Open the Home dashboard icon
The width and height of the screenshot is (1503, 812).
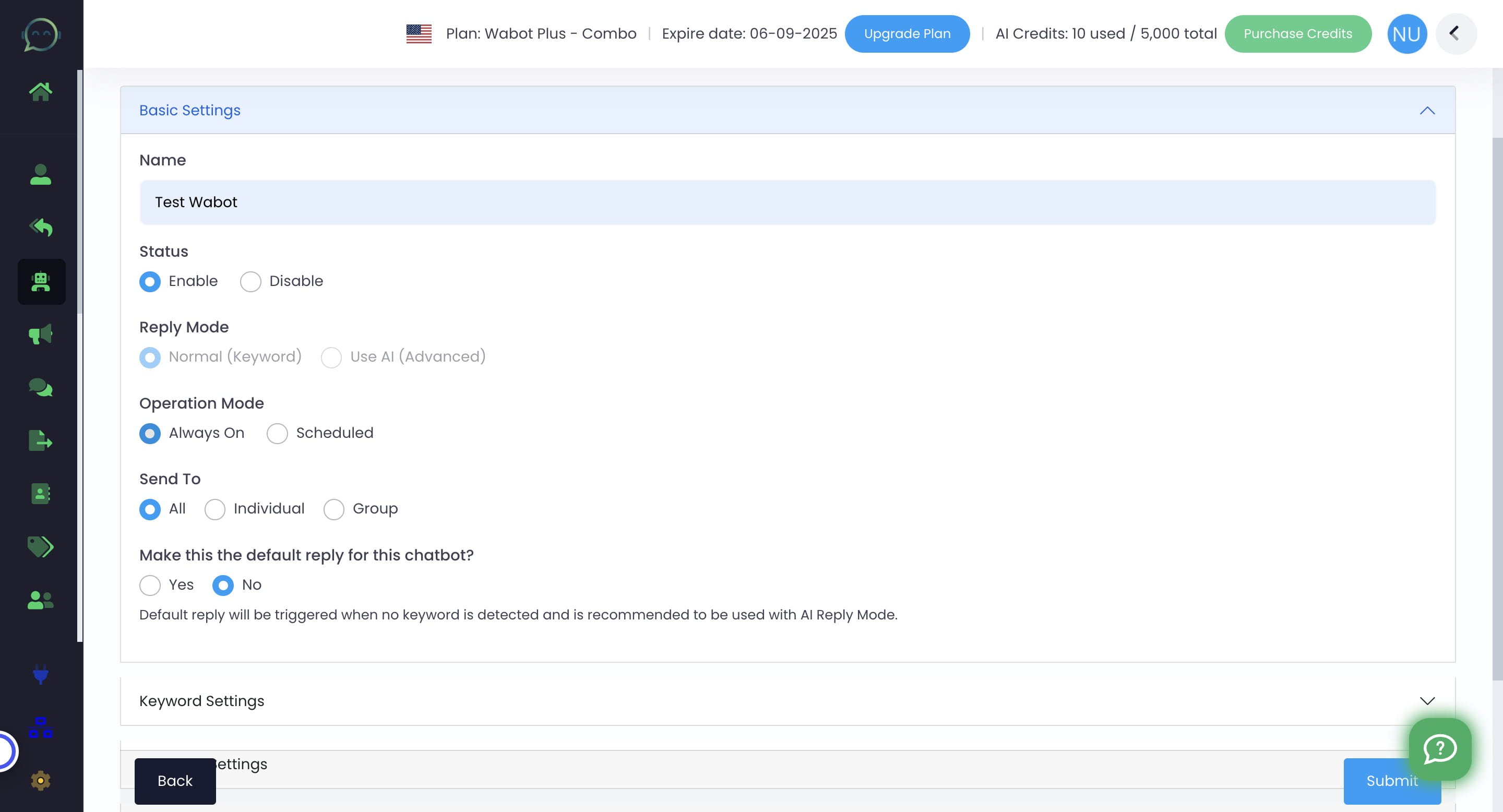tap(41, 90)
